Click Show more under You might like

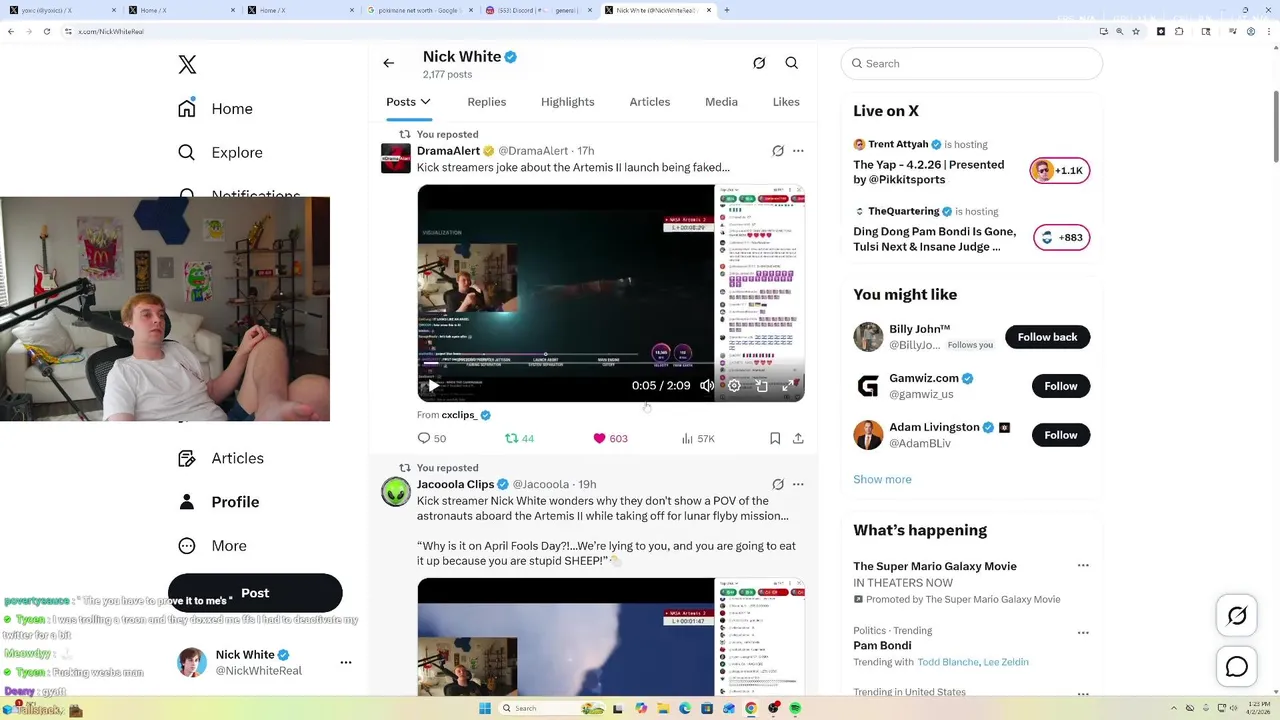[882, 479]
